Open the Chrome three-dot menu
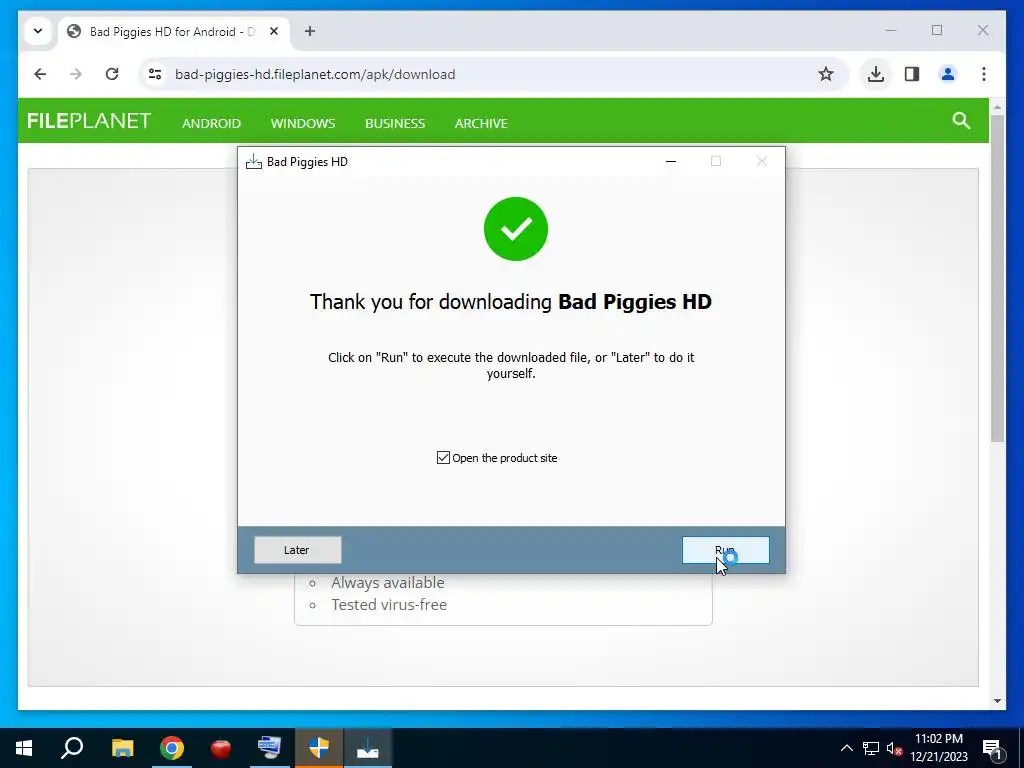The height and width of the screenshot is (768, 1024). click(984, 74)
